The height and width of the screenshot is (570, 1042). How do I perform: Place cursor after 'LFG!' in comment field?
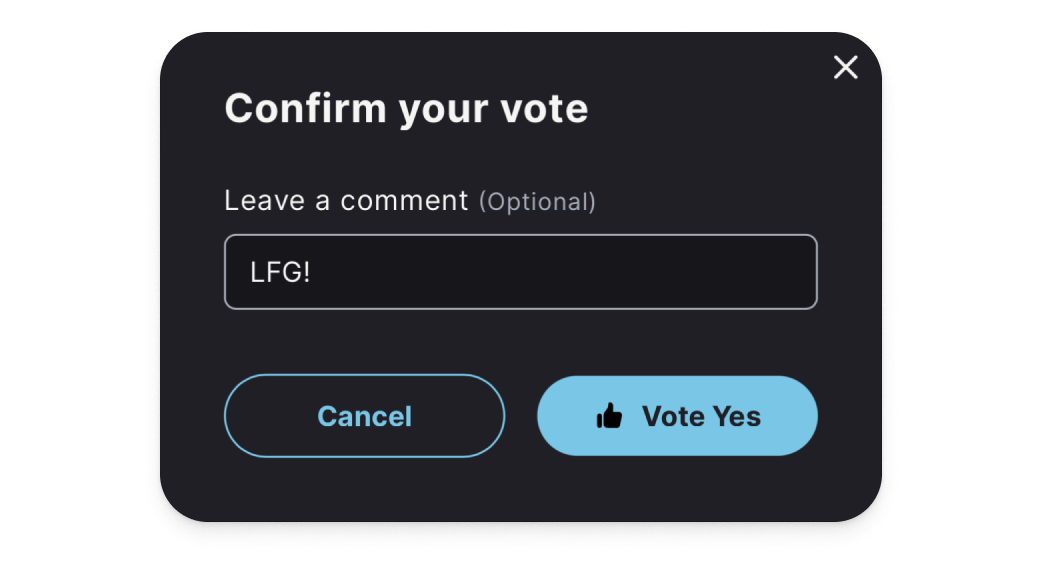pos(313,272)
